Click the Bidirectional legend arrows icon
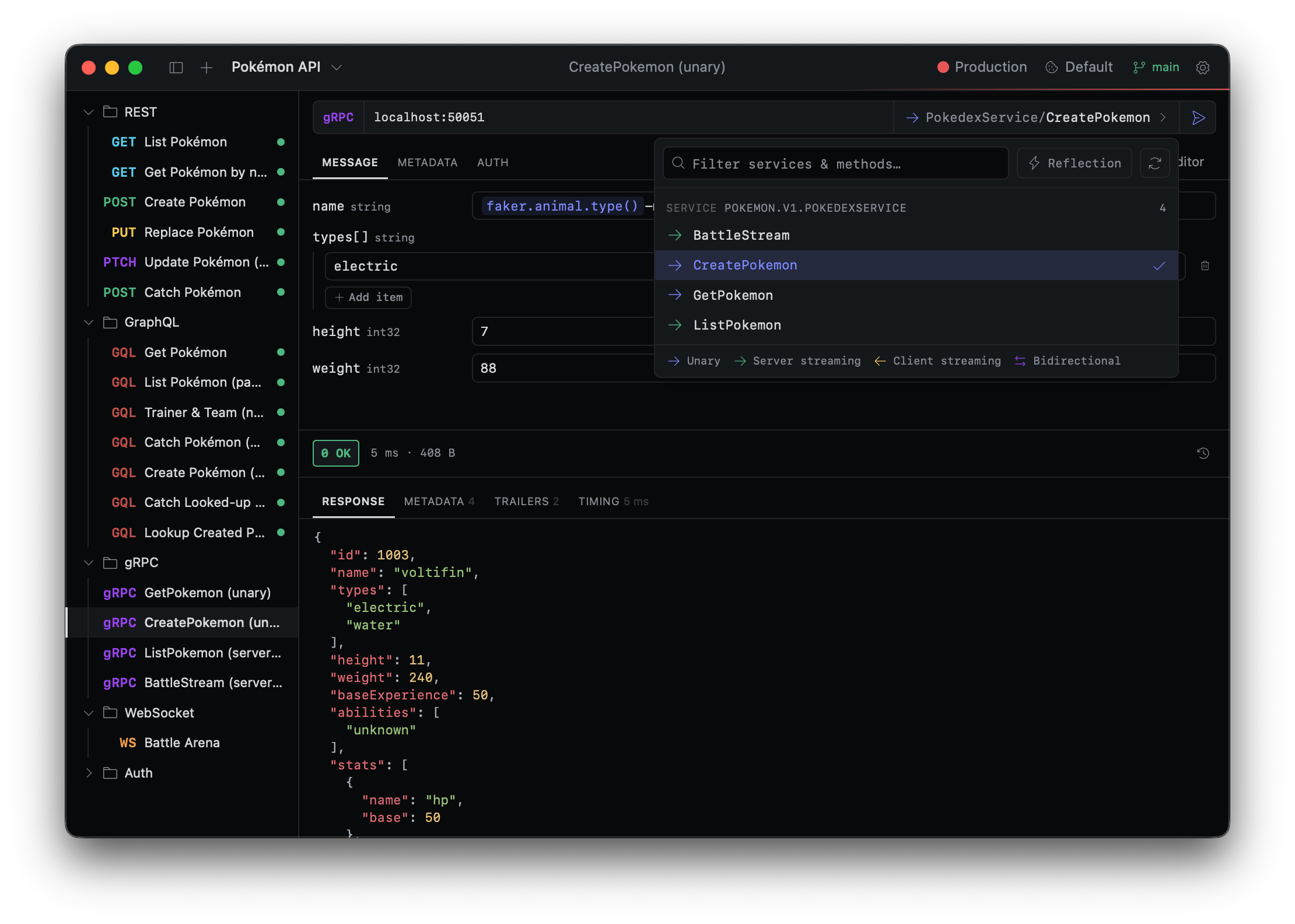The height and width of the screenshot is (924, 1295). 1020,361
